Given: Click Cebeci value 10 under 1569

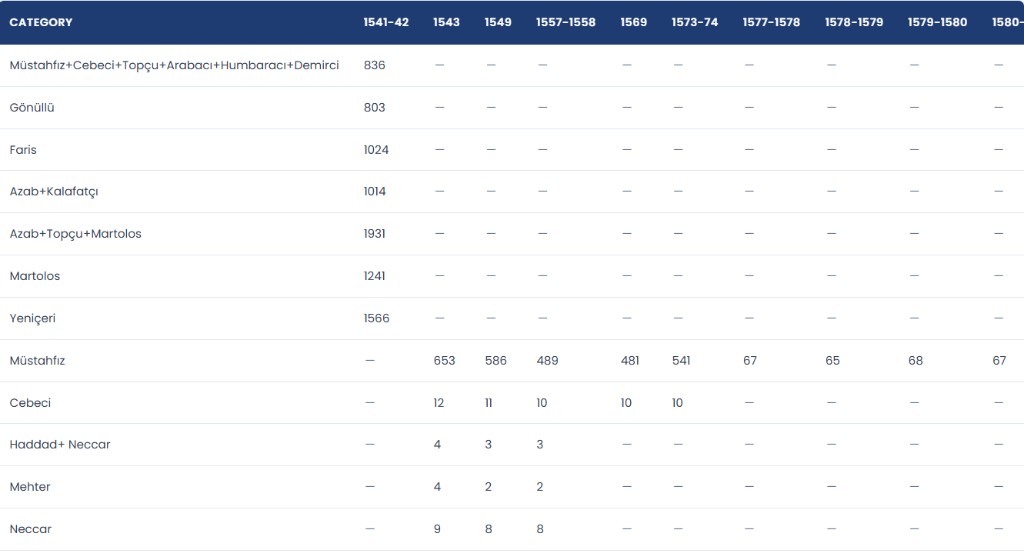Looking at the screenshot, I should [x=626, y=403].
